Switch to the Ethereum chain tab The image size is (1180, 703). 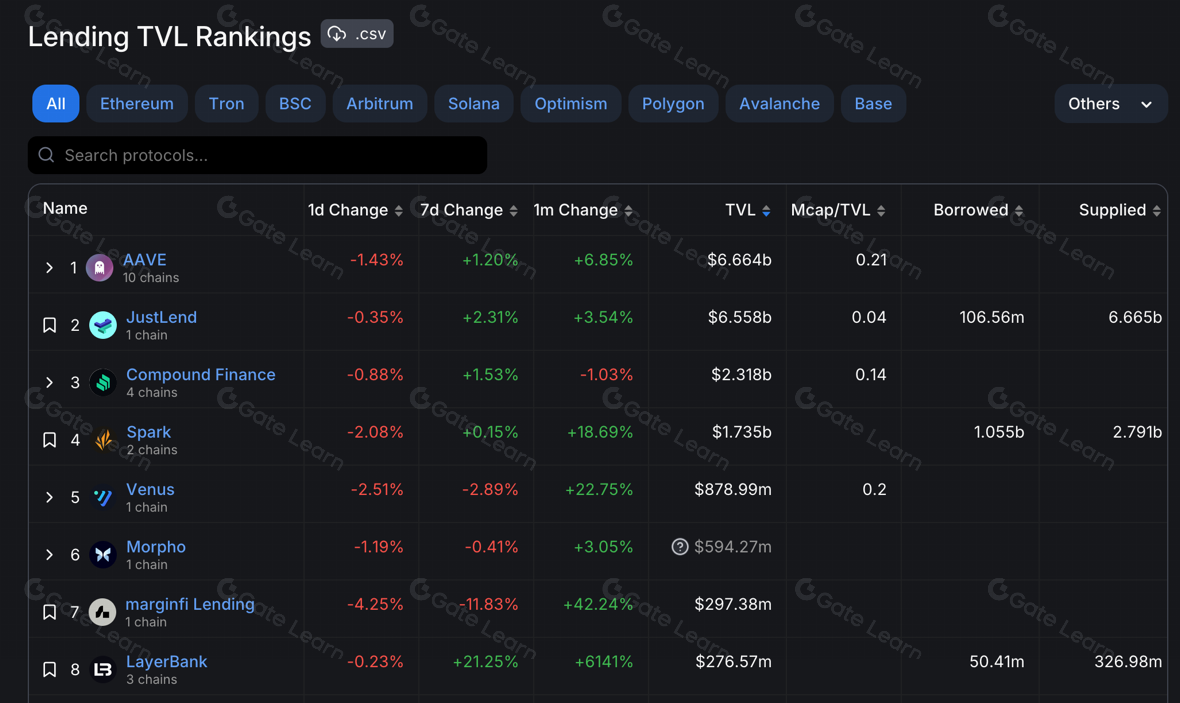coord(137,104)
